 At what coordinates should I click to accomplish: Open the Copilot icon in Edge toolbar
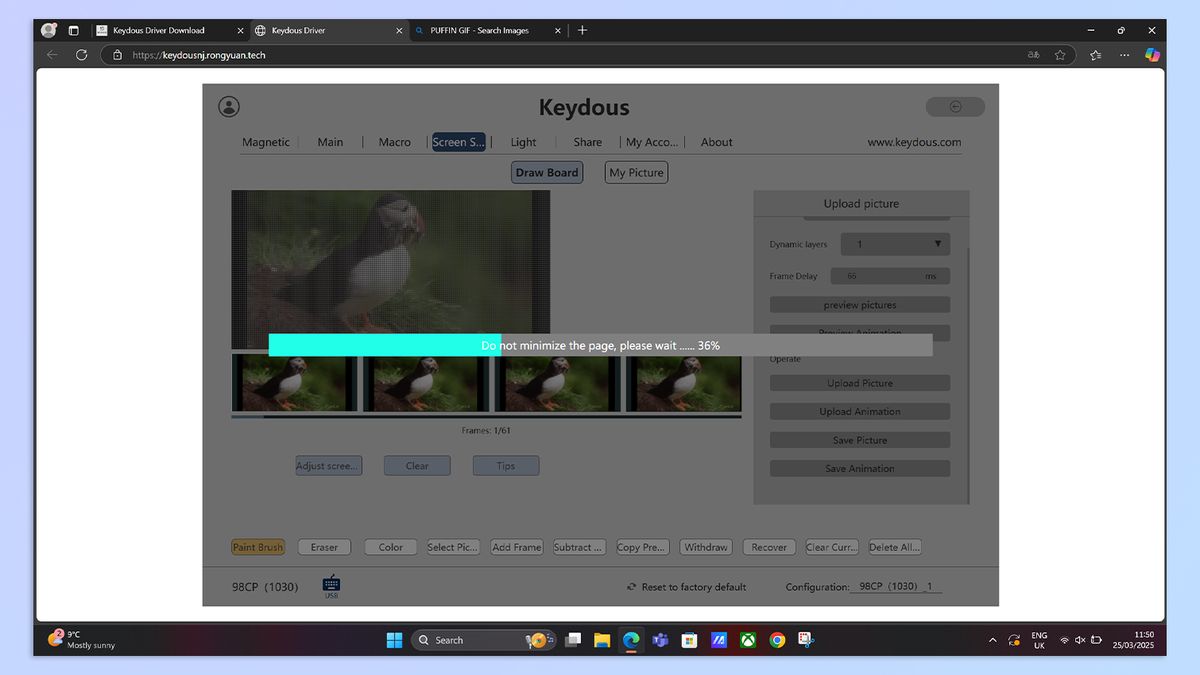coord(1152,55)
